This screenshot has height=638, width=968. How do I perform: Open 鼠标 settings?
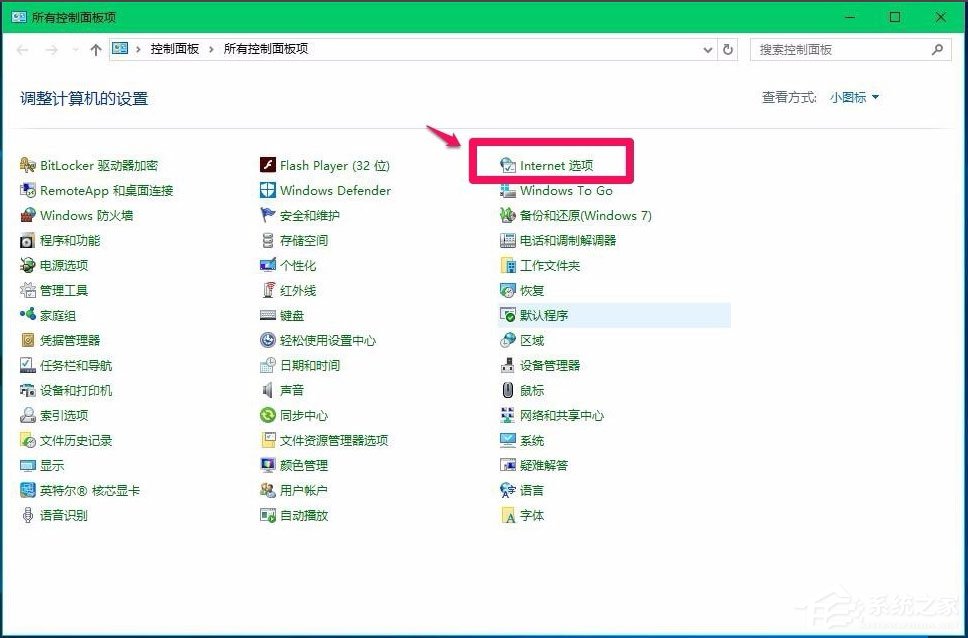[524, 390]
